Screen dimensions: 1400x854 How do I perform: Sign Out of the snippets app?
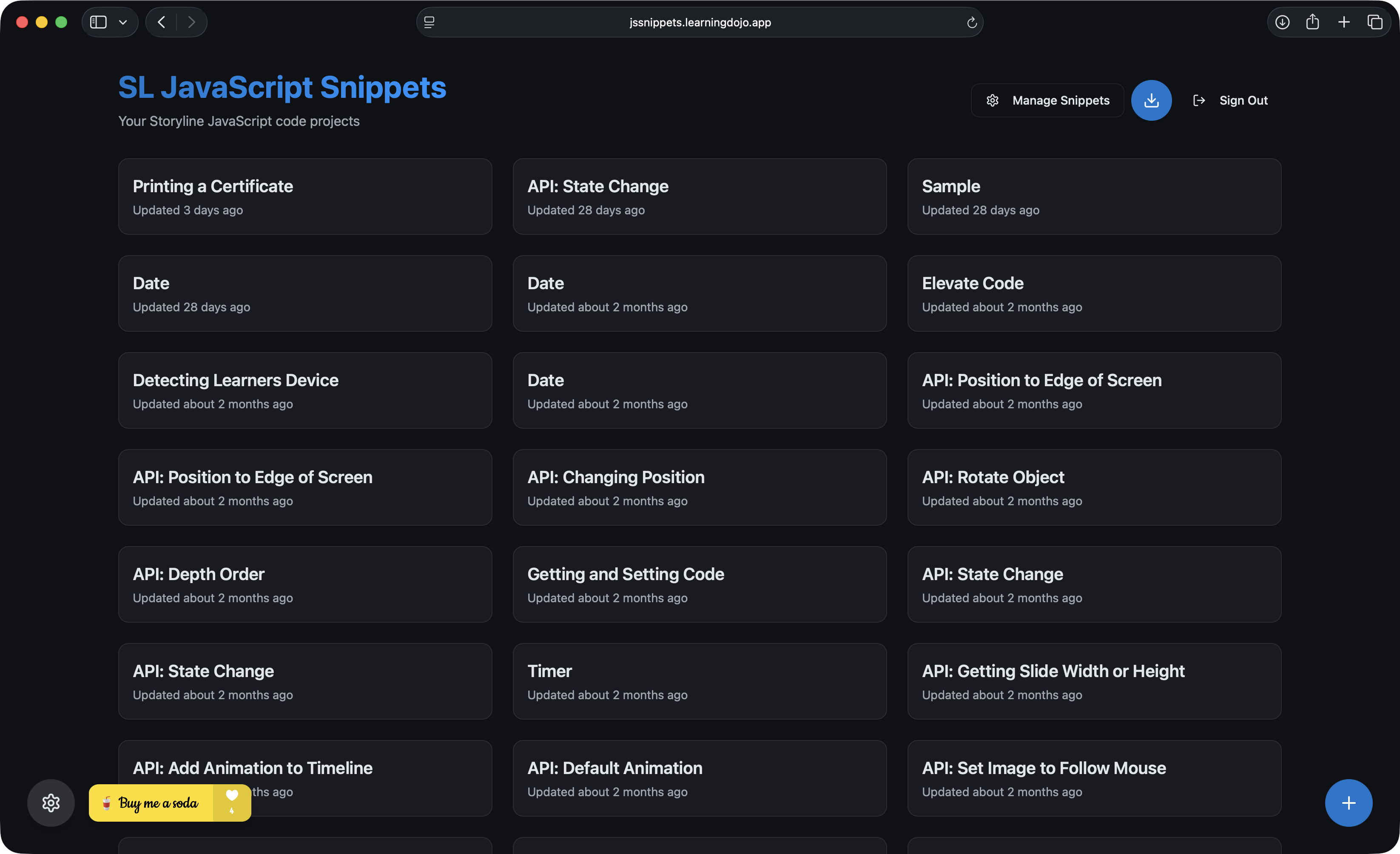click(x=1244, y=100)
